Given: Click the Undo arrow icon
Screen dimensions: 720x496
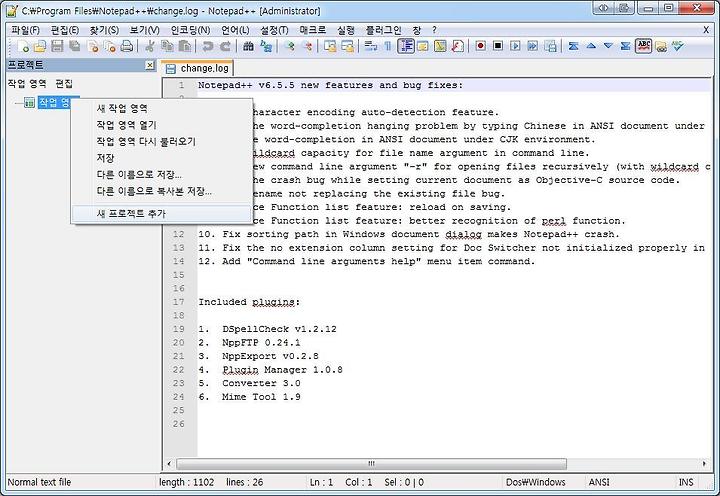Looking at the screenshot, I should 208,46.
